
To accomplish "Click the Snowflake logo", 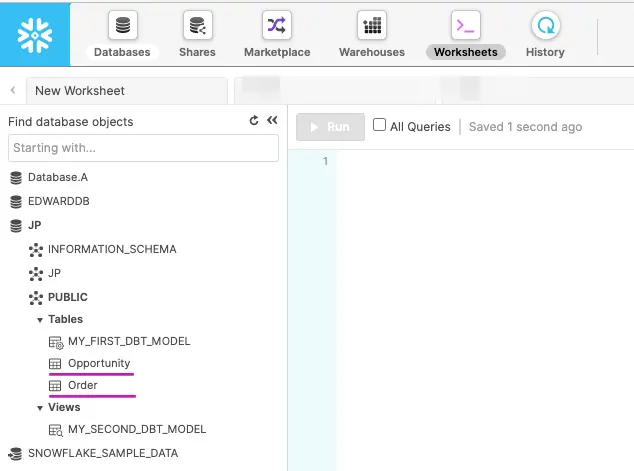I will click(35, 35).
